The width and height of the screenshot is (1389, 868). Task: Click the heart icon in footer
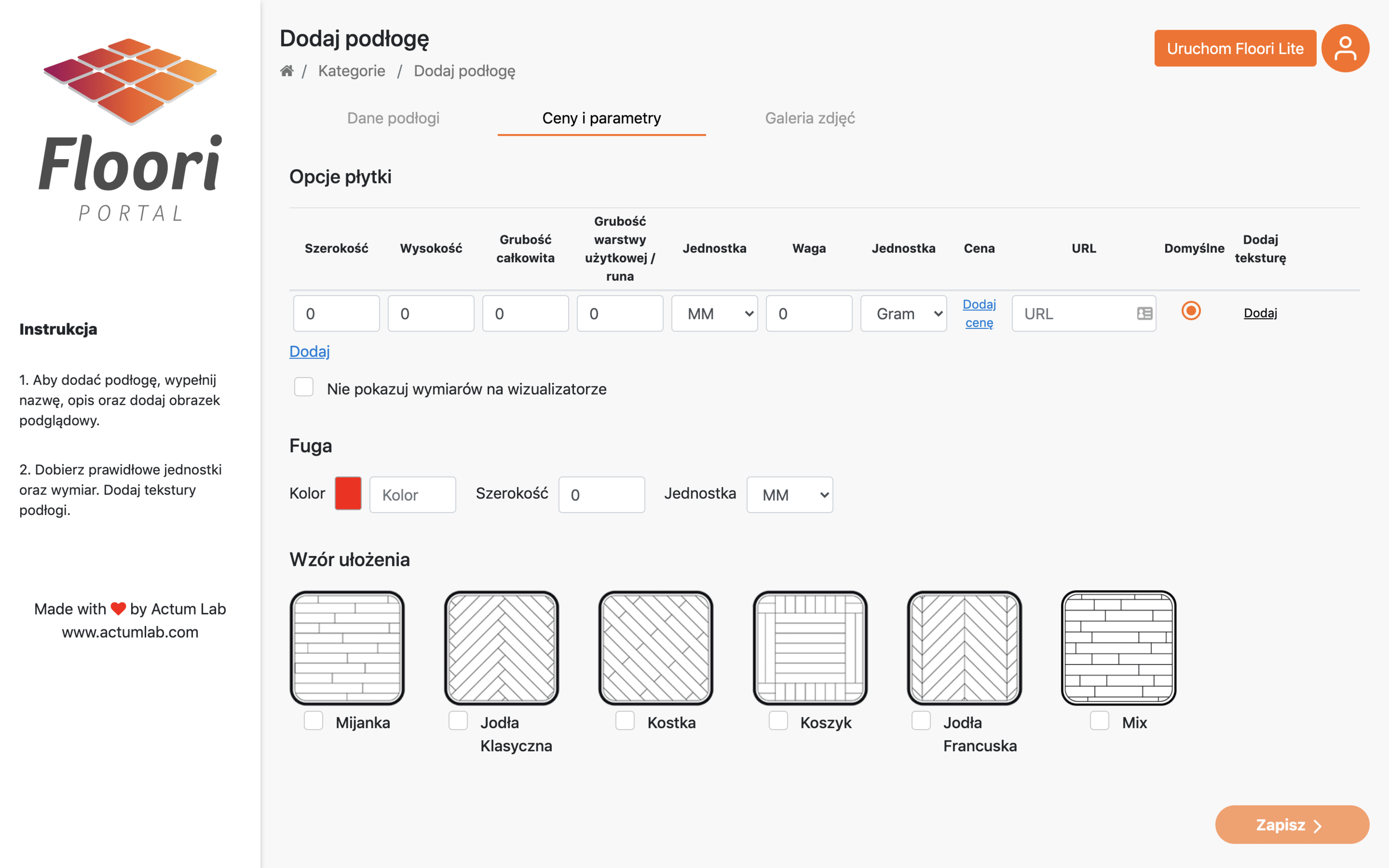tap(118, 609)
